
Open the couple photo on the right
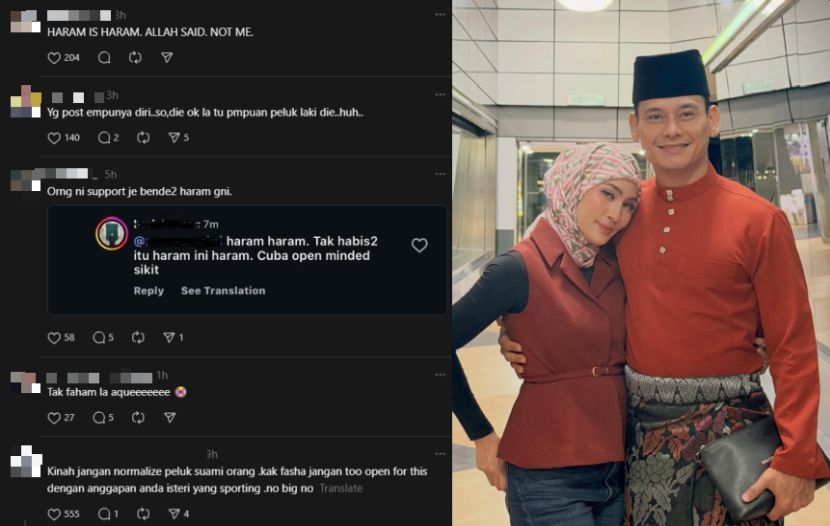point(641,263)
